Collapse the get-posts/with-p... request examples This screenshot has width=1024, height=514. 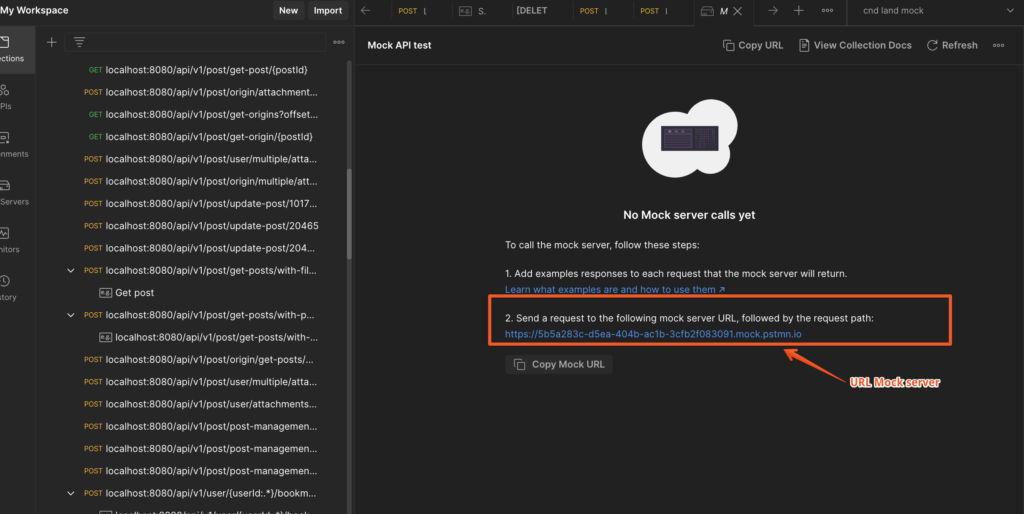(71, 315)
